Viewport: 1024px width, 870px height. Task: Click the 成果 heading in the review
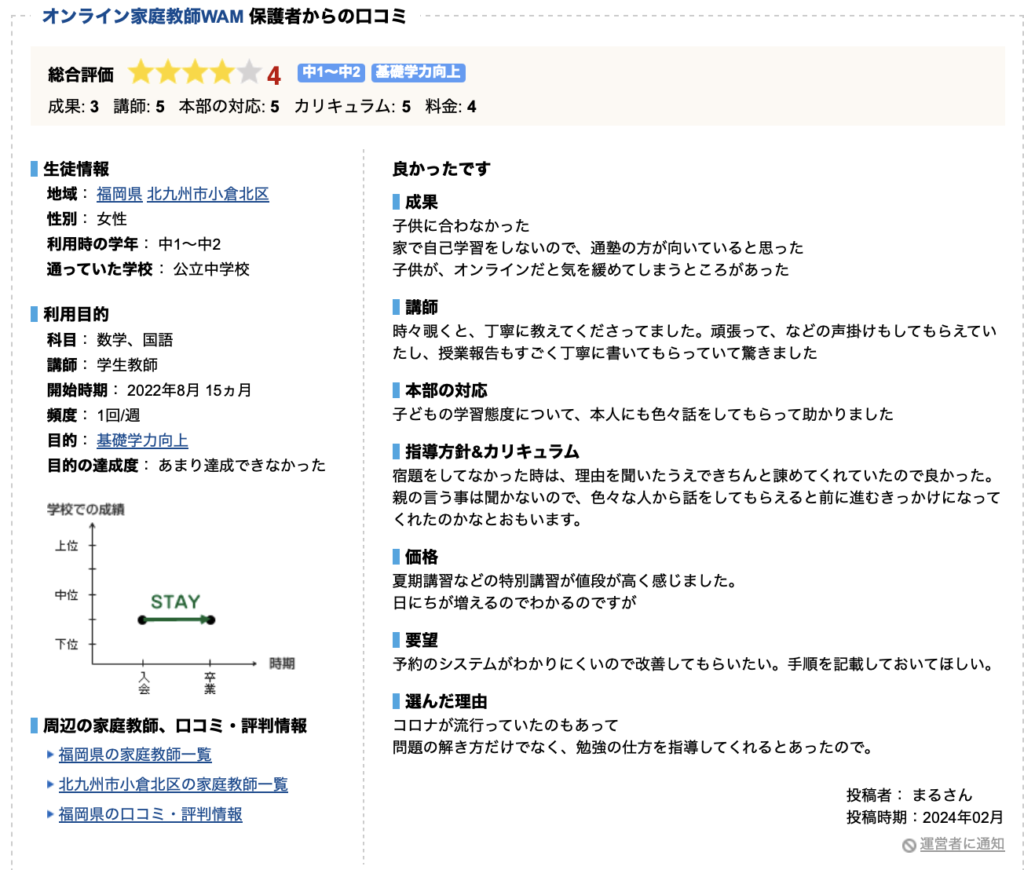tap(421, 202)
